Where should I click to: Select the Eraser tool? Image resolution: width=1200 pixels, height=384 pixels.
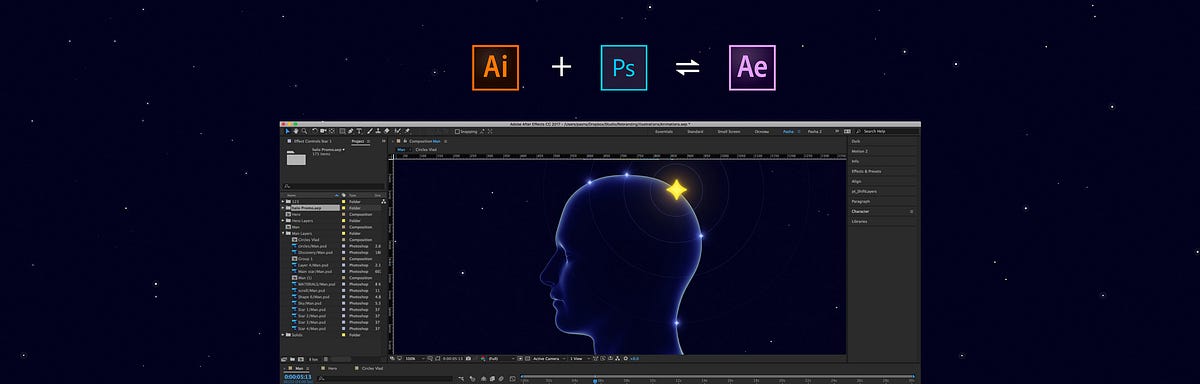(x=387, y=131)
